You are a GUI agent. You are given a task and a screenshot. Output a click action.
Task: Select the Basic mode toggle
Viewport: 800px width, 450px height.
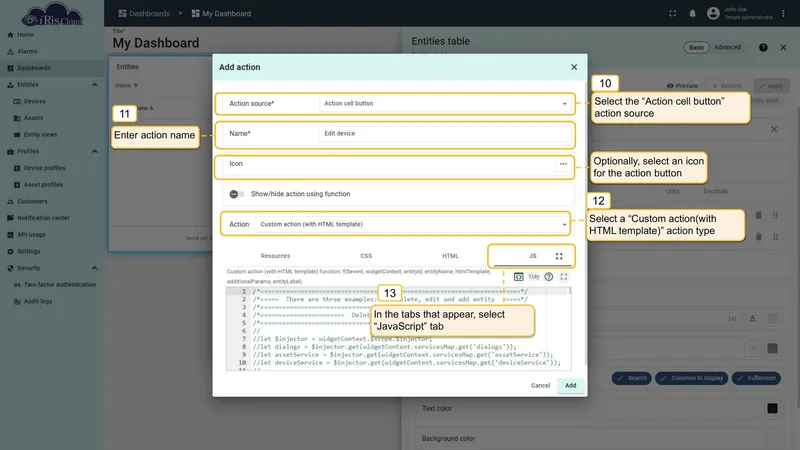[696, 47]
